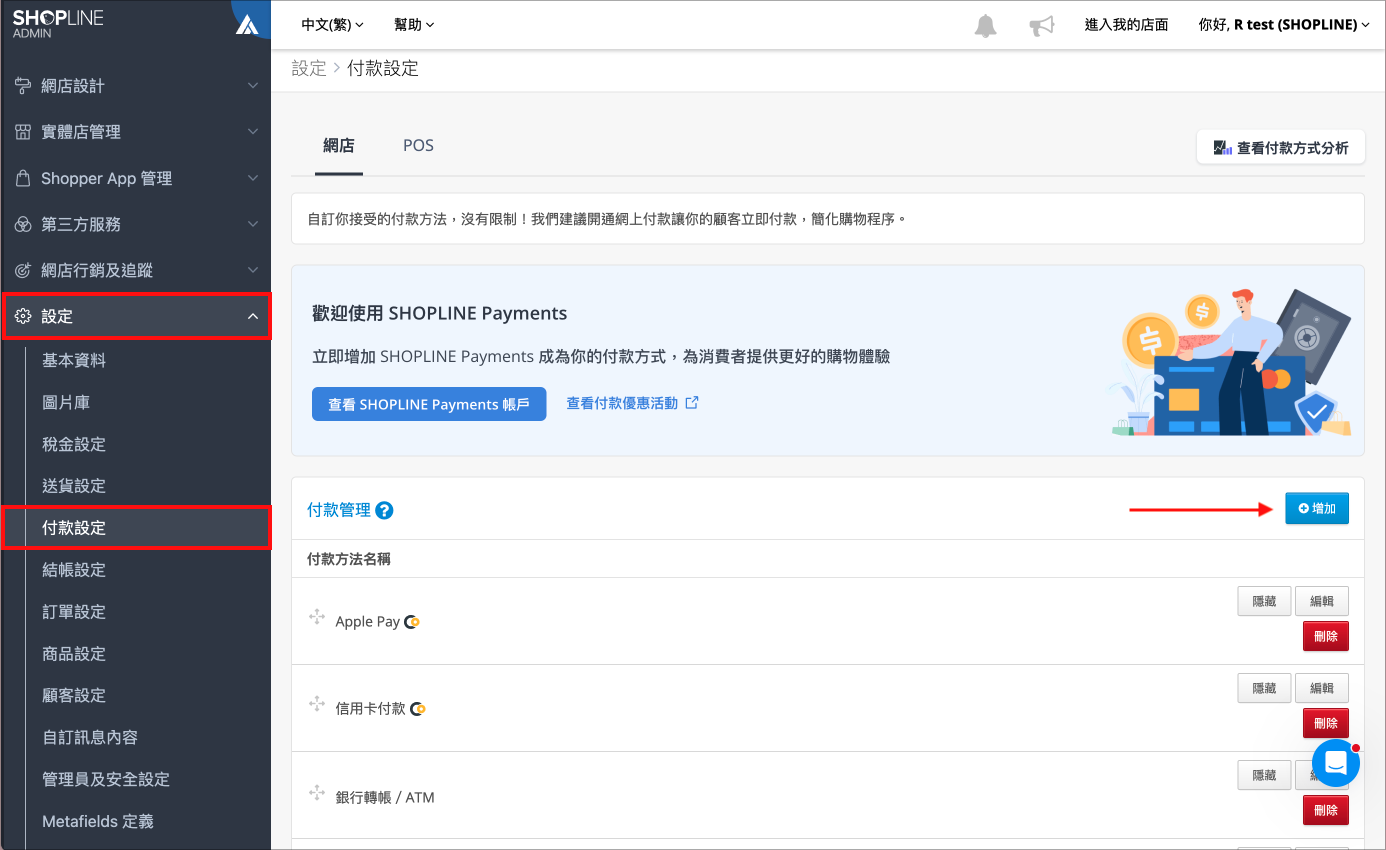This screenshot has width=1386, height=850.
Task: Expand the 網店設計 menu chevron
Action: point(253,86)
